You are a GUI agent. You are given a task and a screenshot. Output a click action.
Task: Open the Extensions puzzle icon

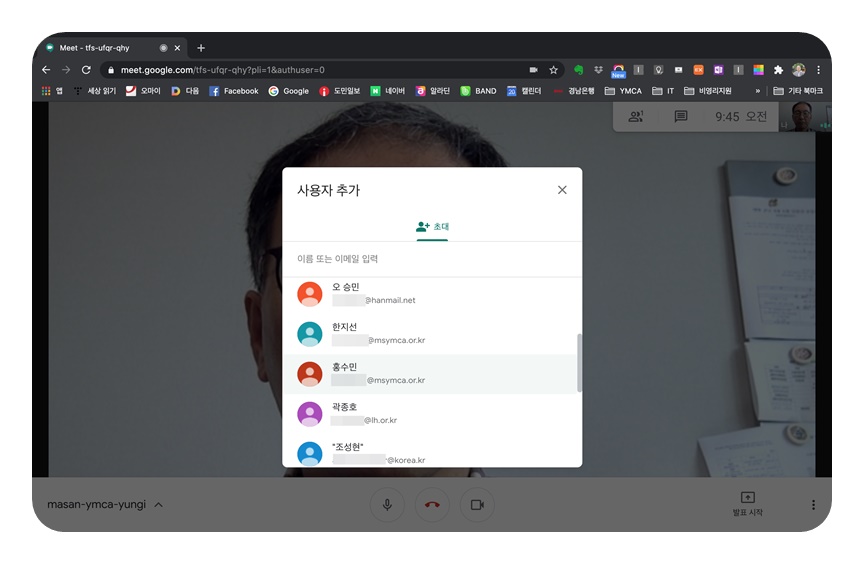pyautogui.click(x=778, y=70)
